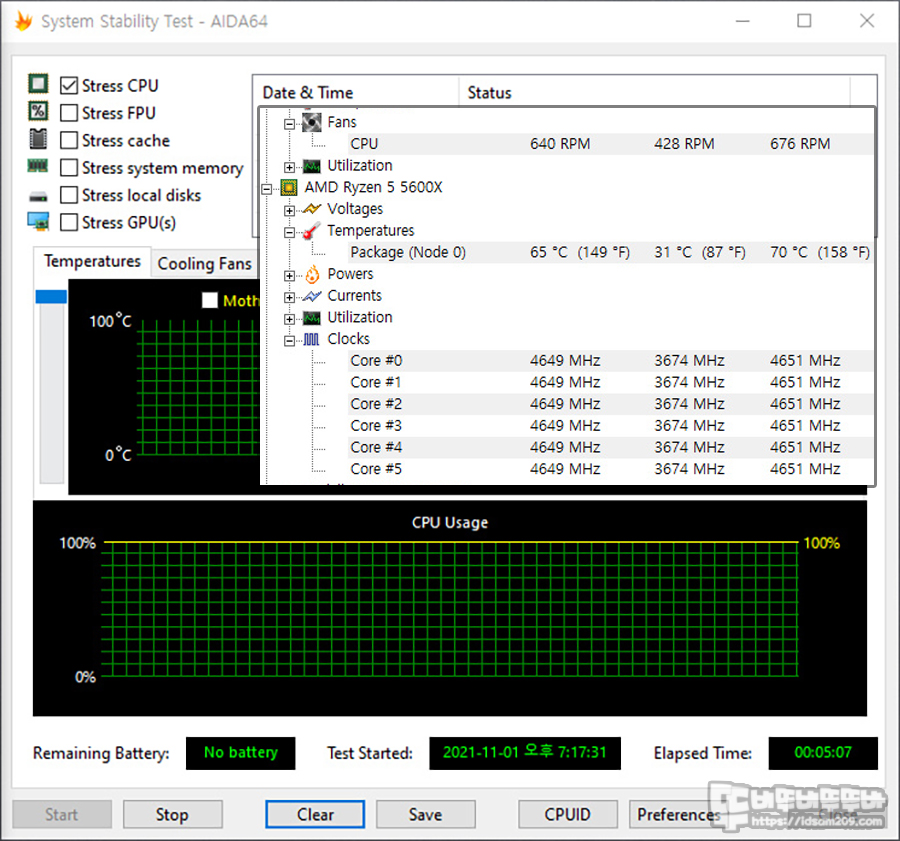Select the Core #4 clock row
Screen dimensions: 900x841
coord(610,447)
